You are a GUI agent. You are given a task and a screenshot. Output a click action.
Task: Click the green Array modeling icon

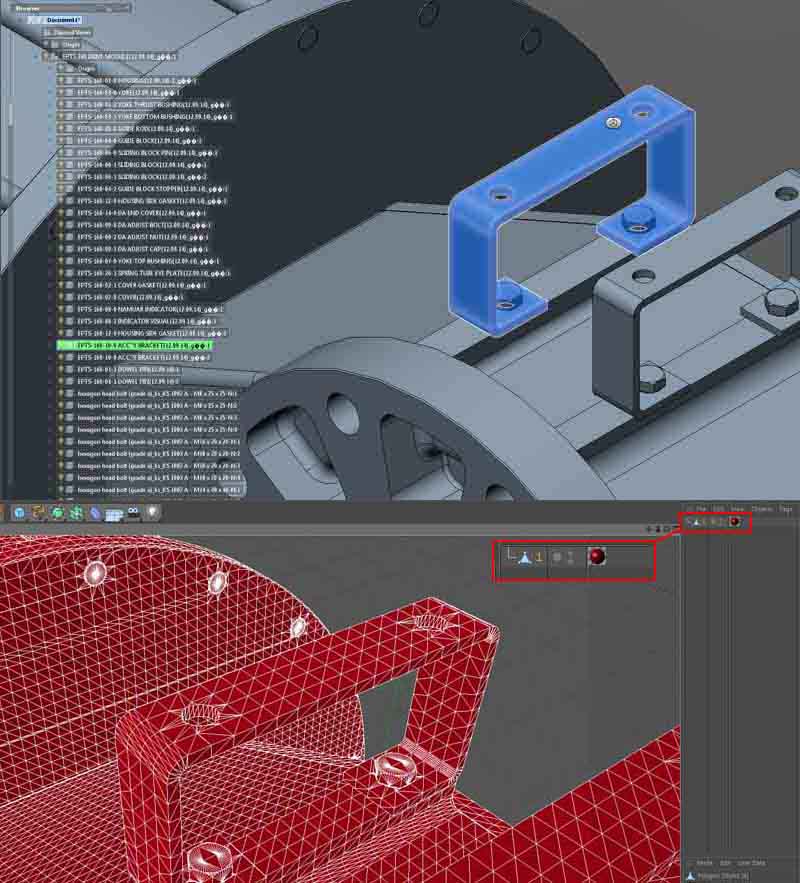(76, 512)
